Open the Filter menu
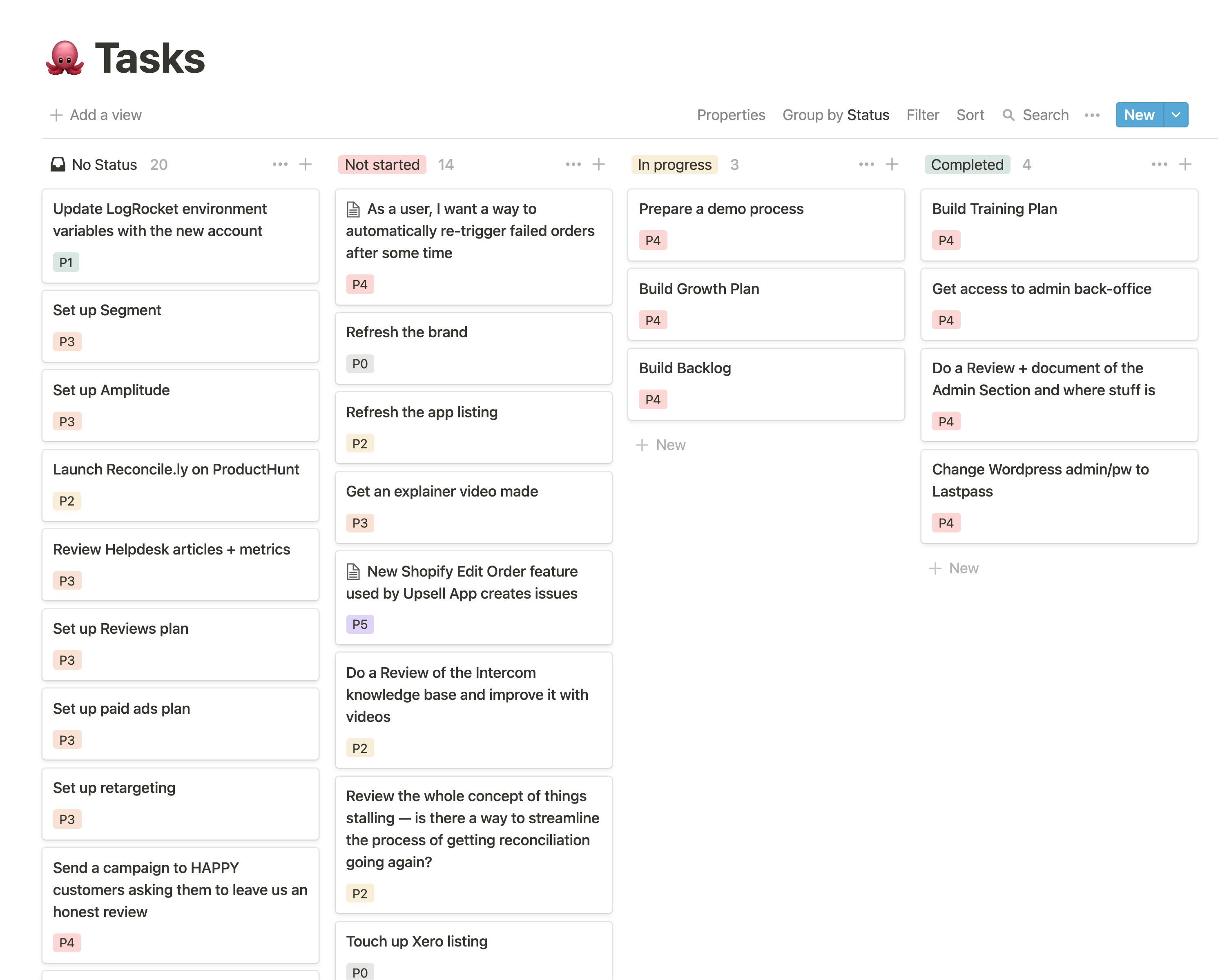 pos(923,115)
